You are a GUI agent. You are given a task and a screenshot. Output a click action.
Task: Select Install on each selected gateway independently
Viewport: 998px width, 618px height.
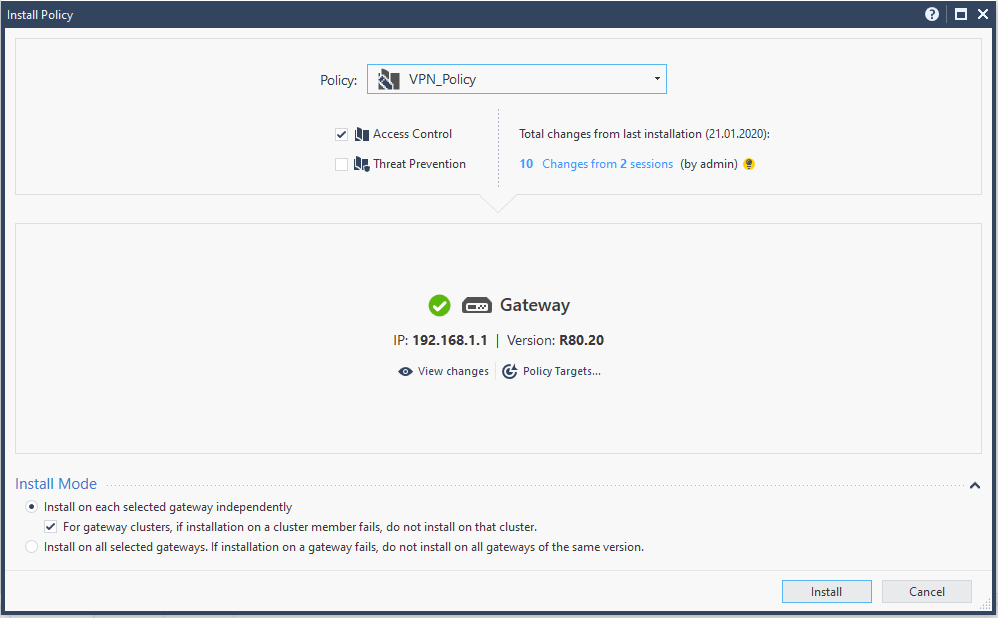pos(32,507)
